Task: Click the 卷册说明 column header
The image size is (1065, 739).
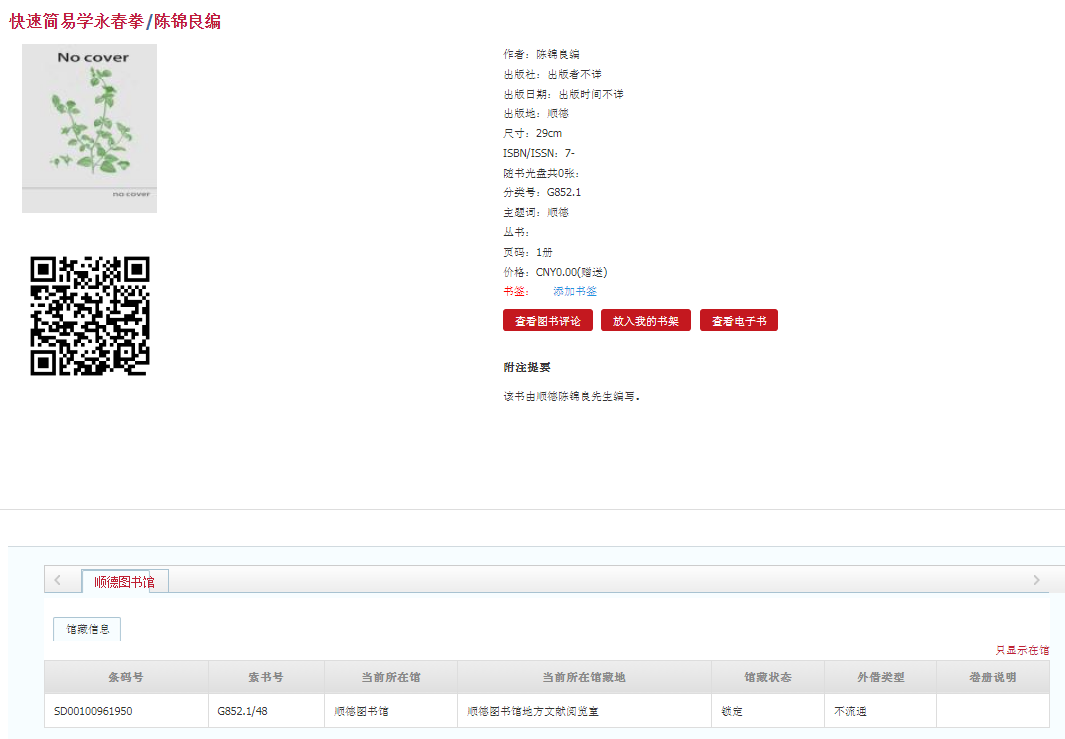Action: click(x=993, y=677)
